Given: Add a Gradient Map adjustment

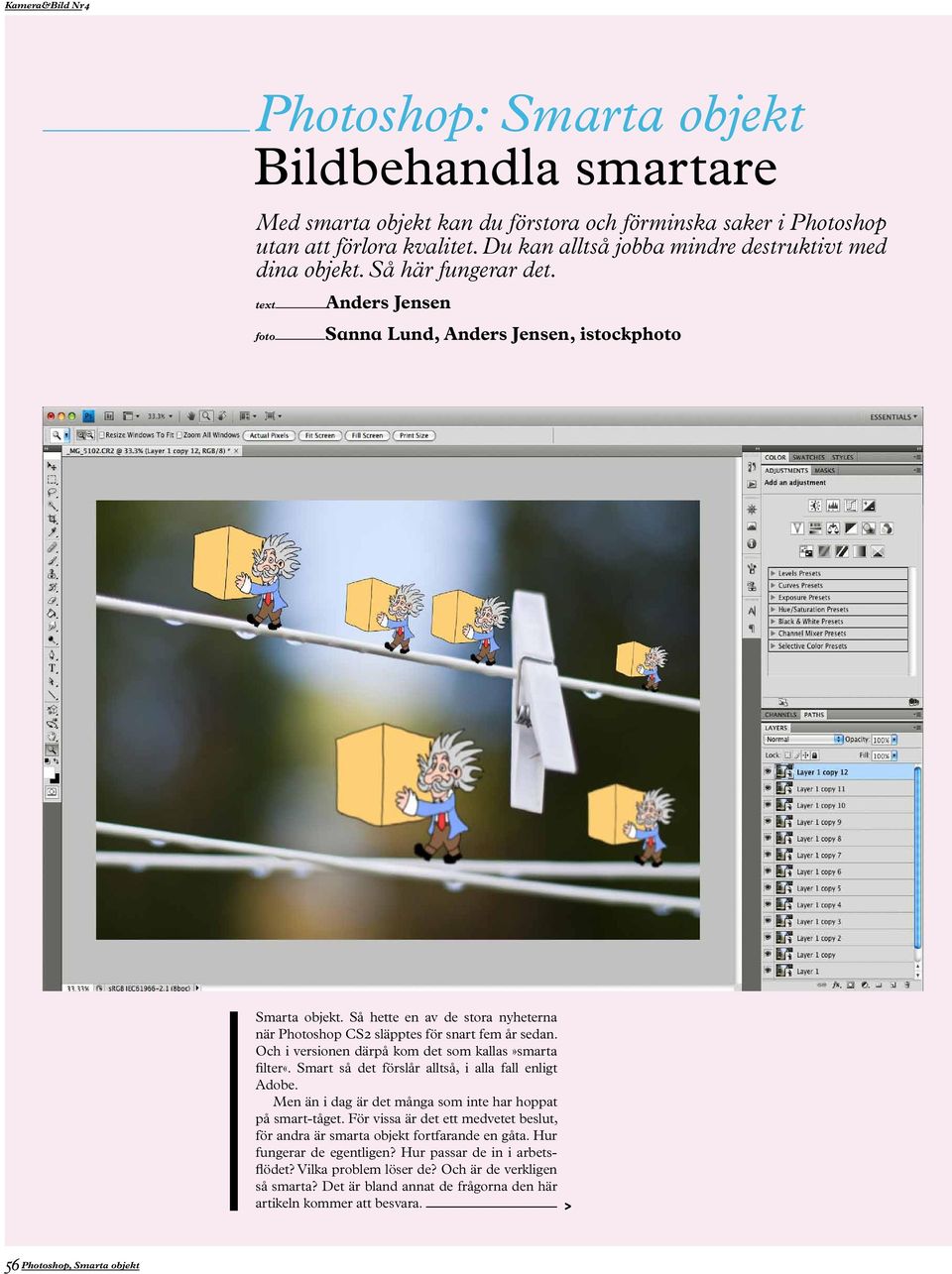Looking at the screenshot, I should [x=860, y=551].
